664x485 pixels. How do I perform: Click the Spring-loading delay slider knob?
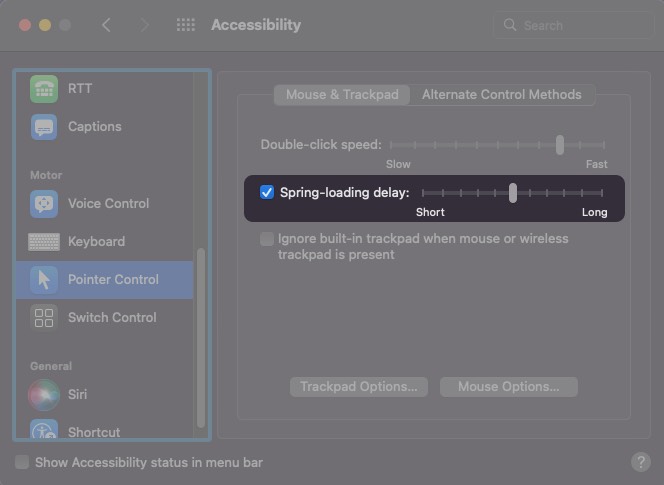pos(513,193)
